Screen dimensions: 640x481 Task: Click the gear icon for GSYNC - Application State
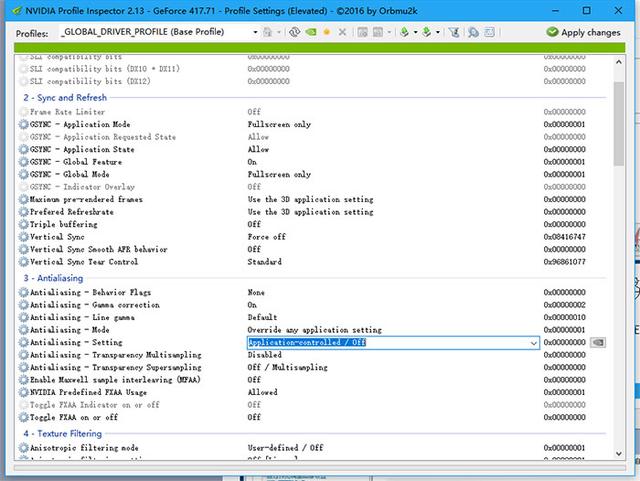tap(24, 149)
